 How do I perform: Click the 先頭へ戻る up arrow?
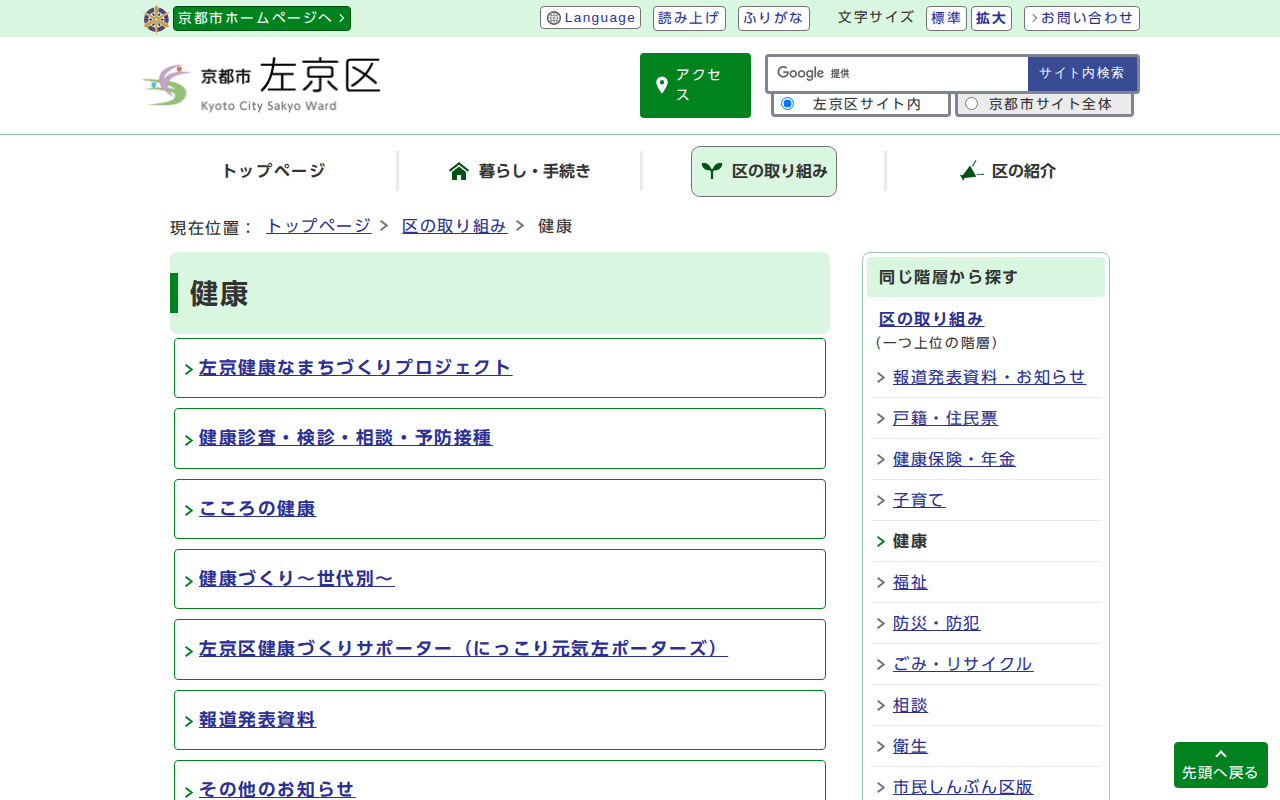pos(1220,755)
